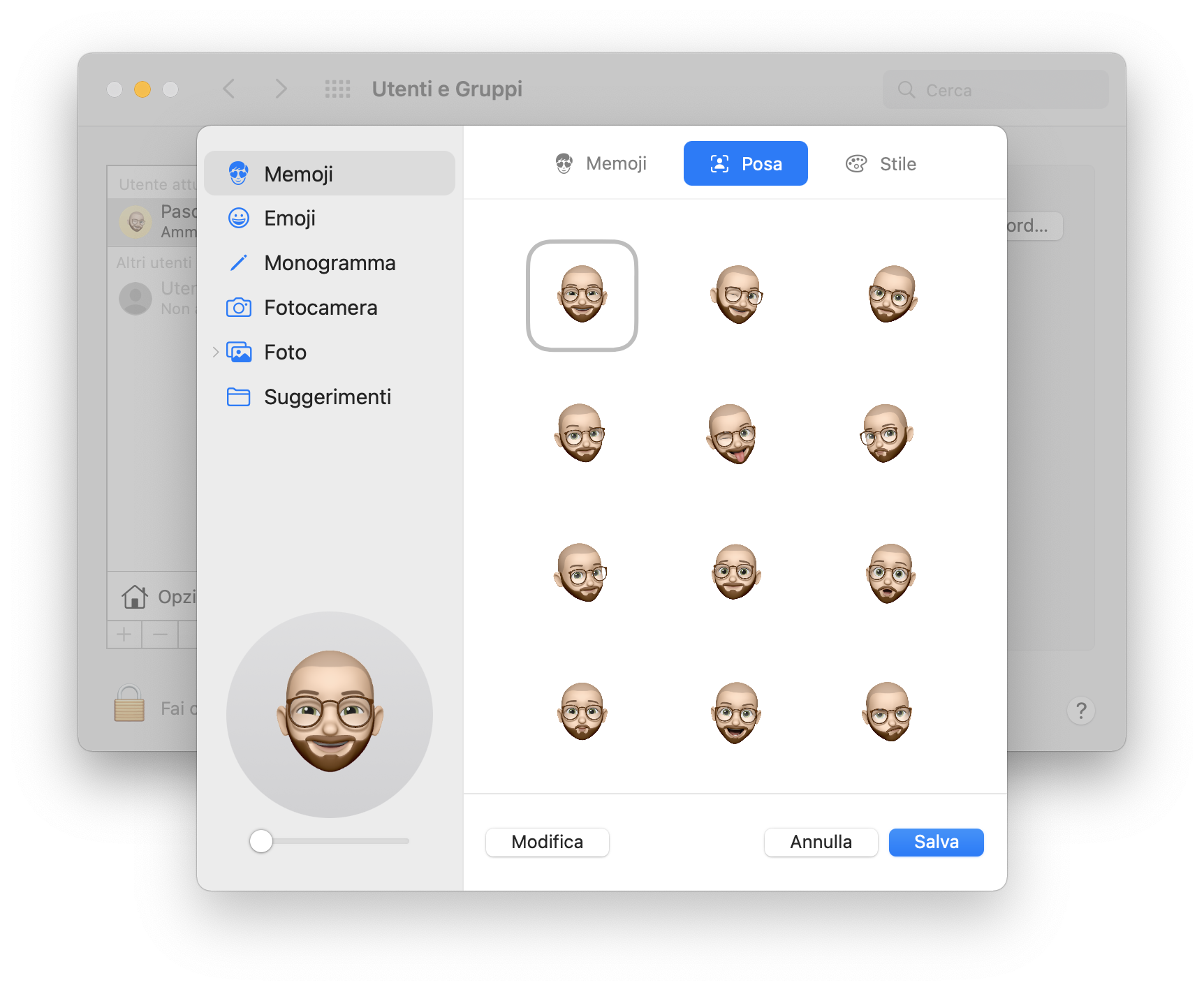Browse the Suggerimenti folder
Viewport: 1204px width, 994px height.
328,397
